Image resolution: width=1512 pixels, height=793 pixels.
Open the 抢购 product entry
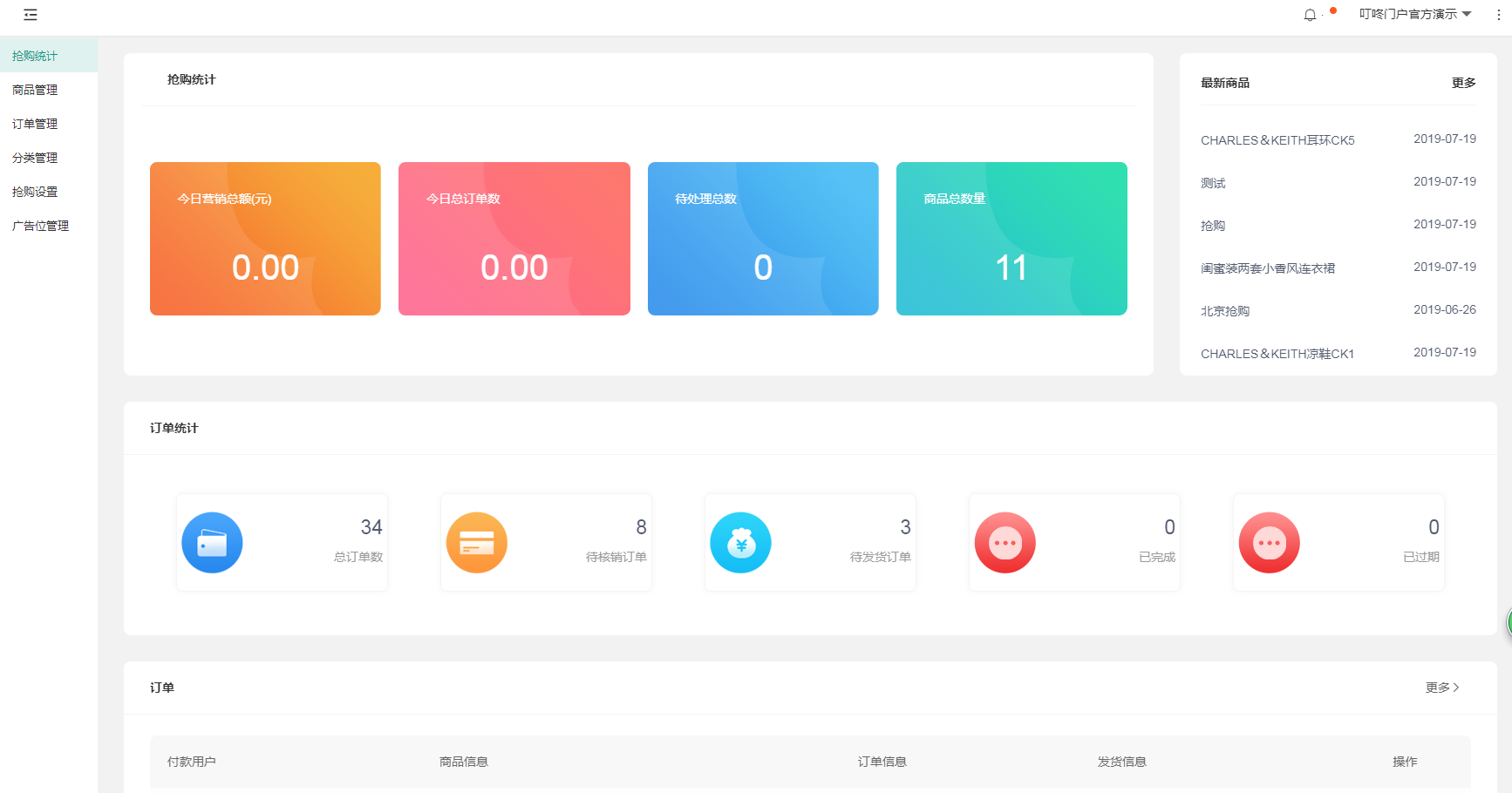(1213, 226)
